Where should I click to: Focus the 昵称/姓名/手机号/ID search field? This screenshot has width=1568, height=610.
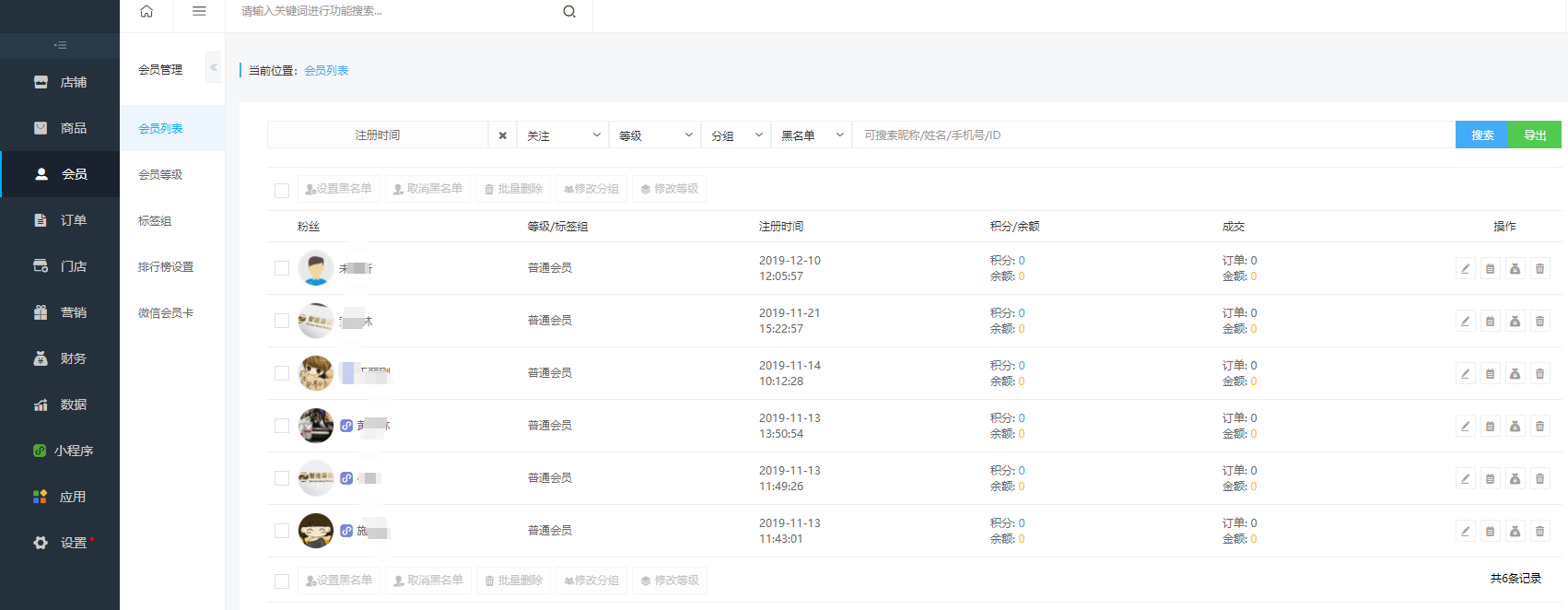tap(1152, 135)
